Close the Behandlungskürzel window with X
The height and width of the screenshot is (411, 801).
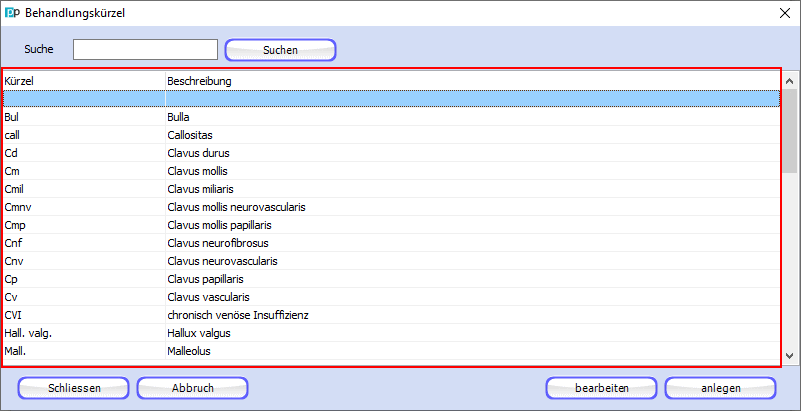point(784,13)
